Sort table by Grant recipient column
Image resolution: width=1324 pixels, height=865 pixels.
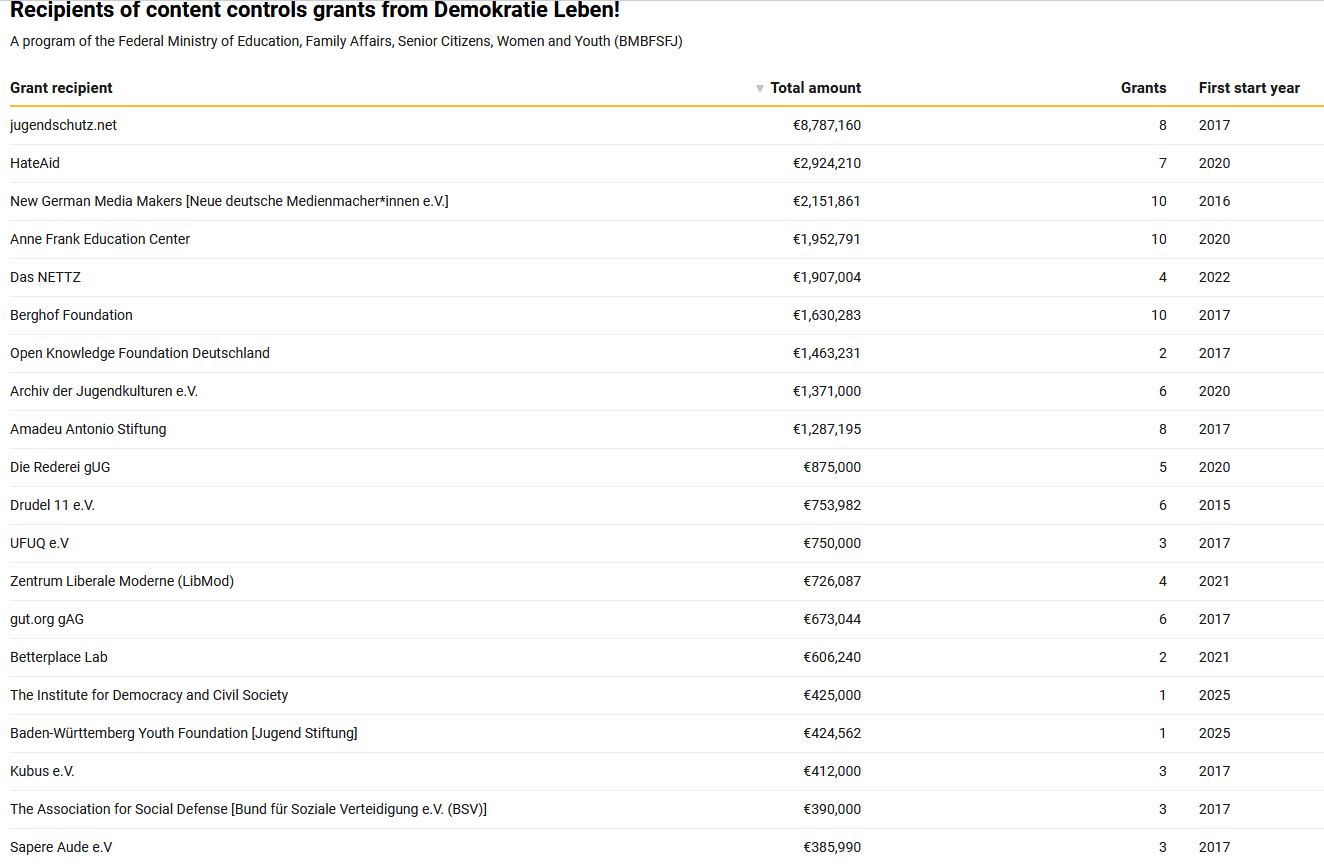pyautogui.click(x=61, y=88)
